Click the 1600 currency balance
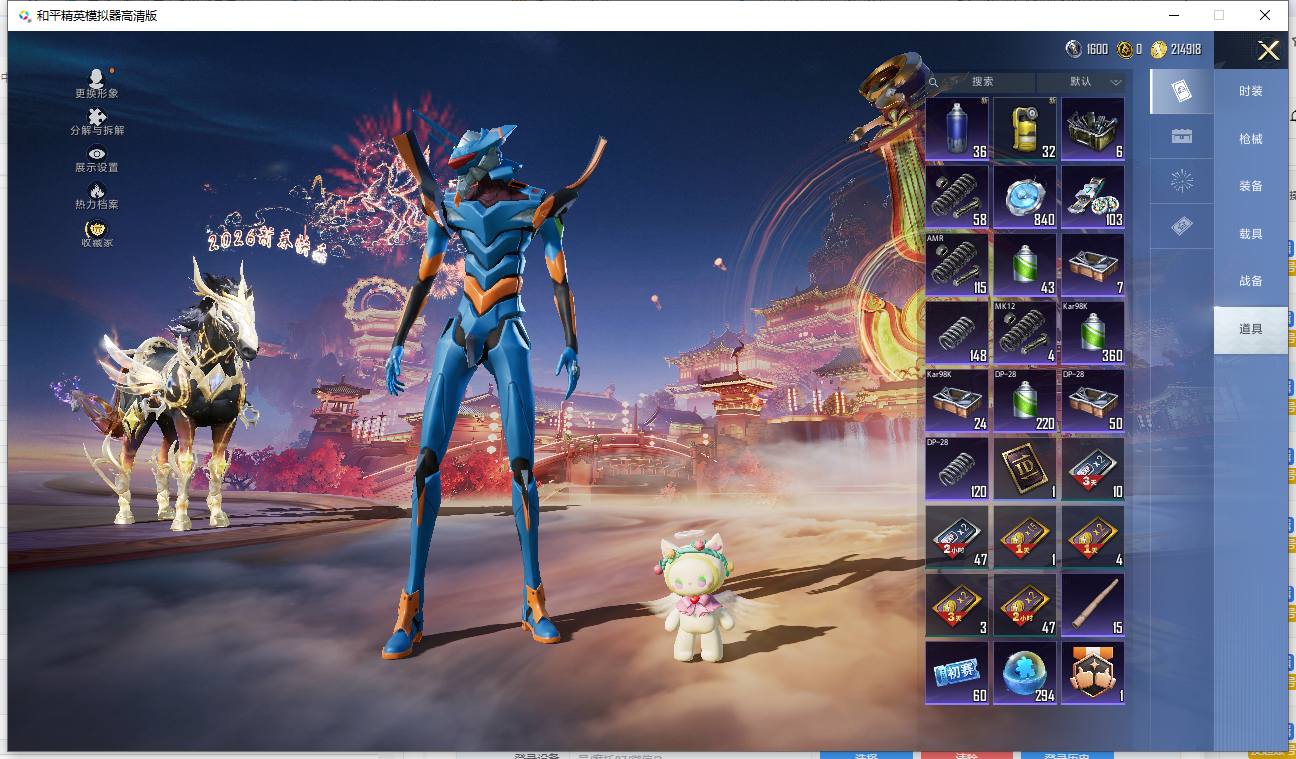 1087,49
